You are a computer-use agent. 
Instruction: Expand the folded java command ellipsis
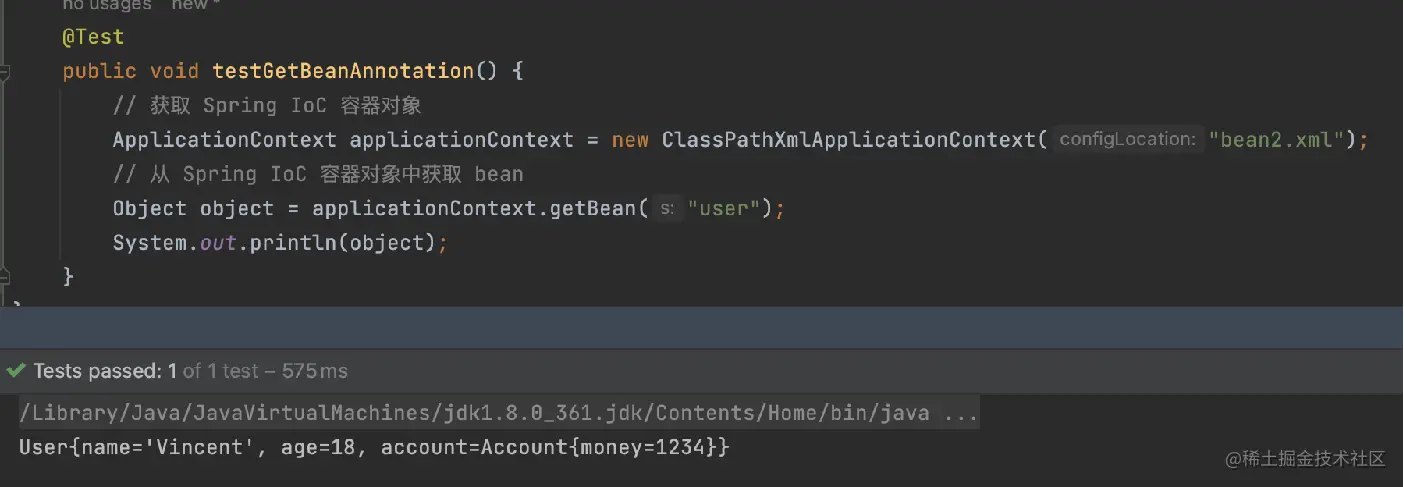tap(960, 413)
